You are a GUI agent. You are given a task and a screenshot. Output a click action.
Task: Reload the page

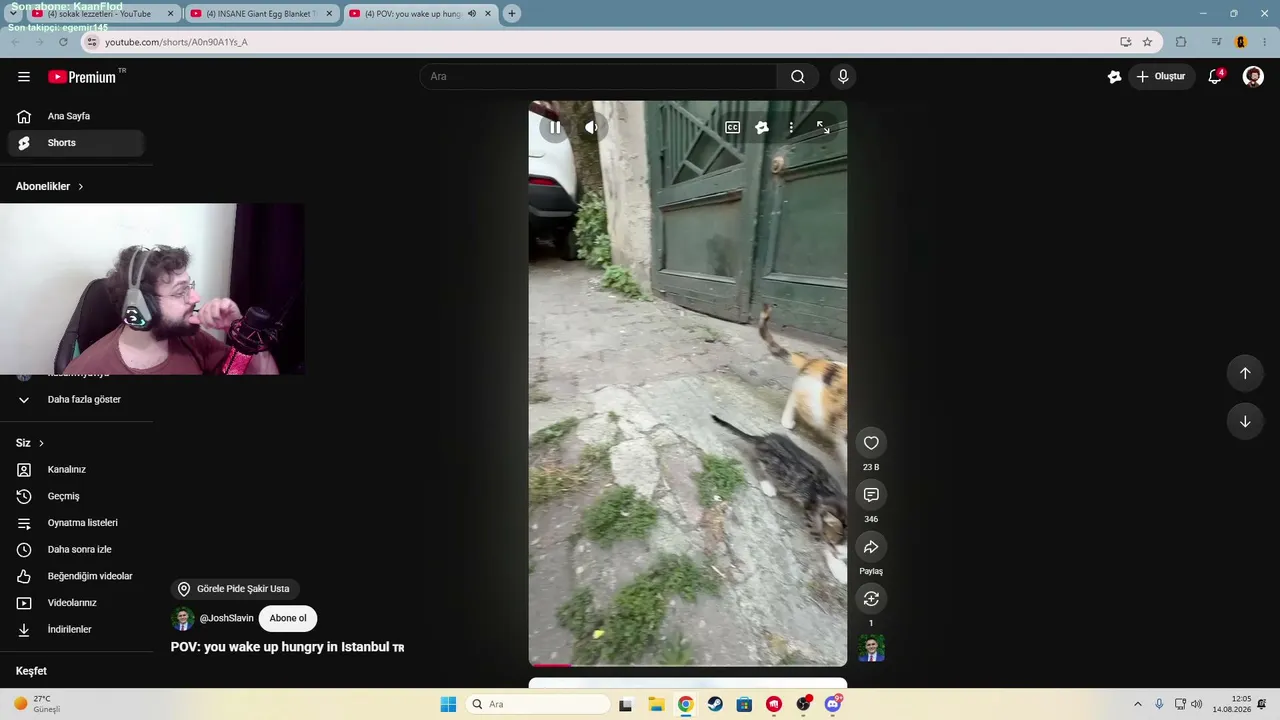[x=63, y=42]
